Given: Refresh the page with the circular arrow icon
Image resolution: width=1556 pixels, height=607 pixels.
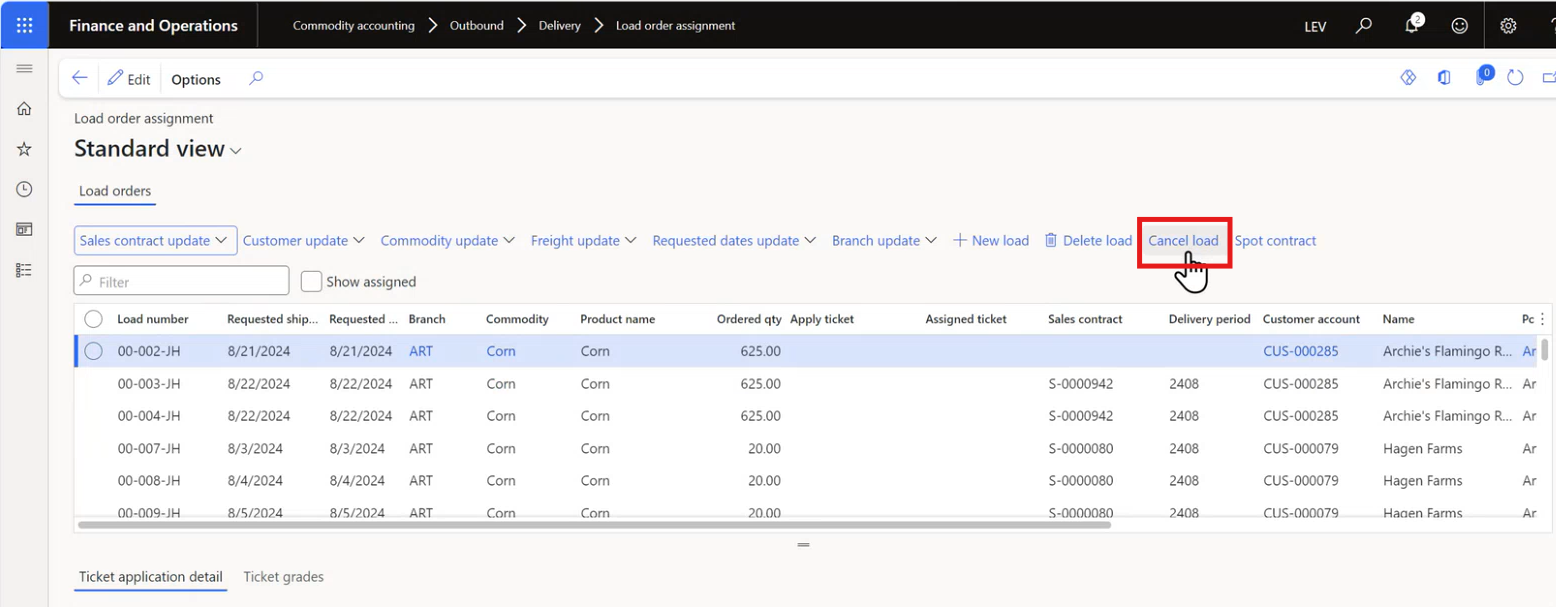Looking at the screenshot, I should pos(1515,77).
